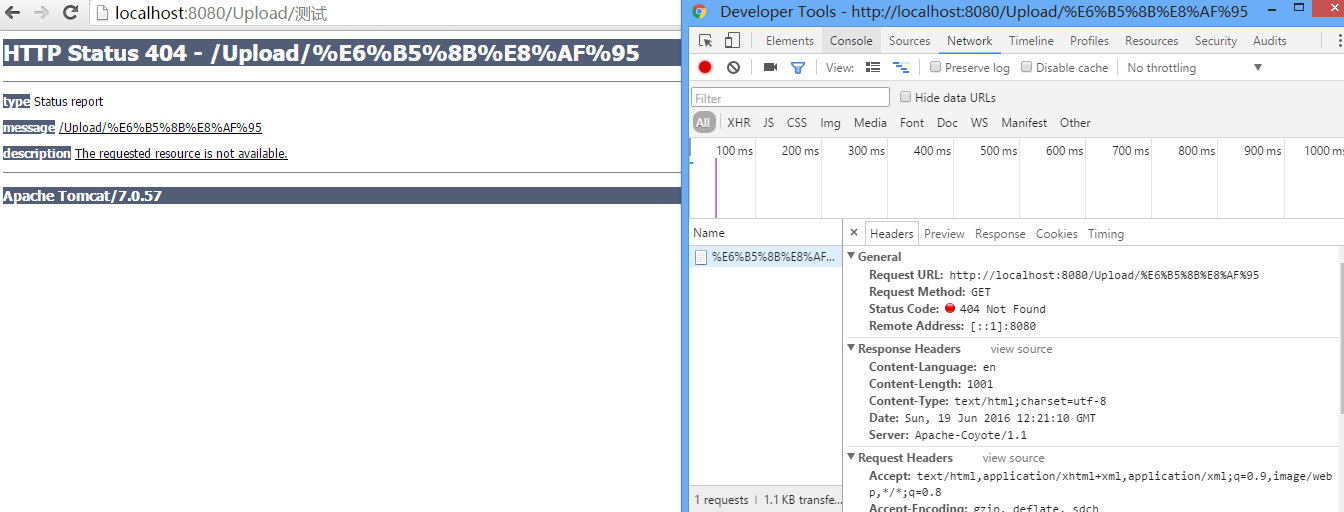Filter requests by Manifest
Image resolution: width=1344 pixels, height=512 pixels.
[1024, 122]
